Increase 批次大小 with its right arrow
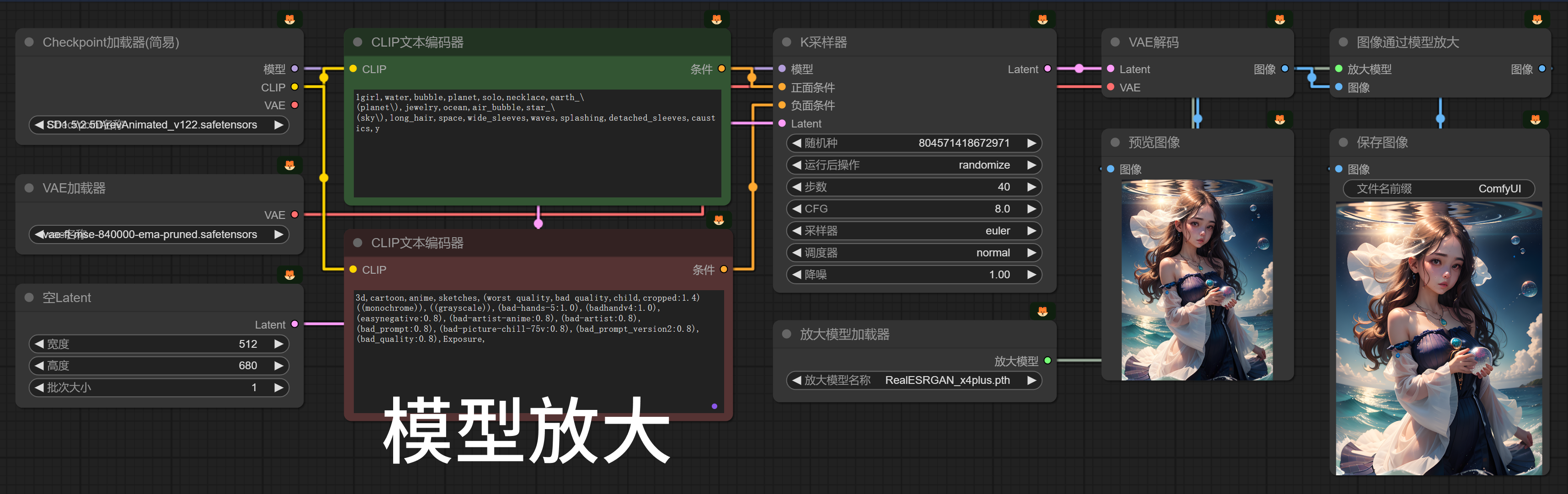 coord(279,388)
